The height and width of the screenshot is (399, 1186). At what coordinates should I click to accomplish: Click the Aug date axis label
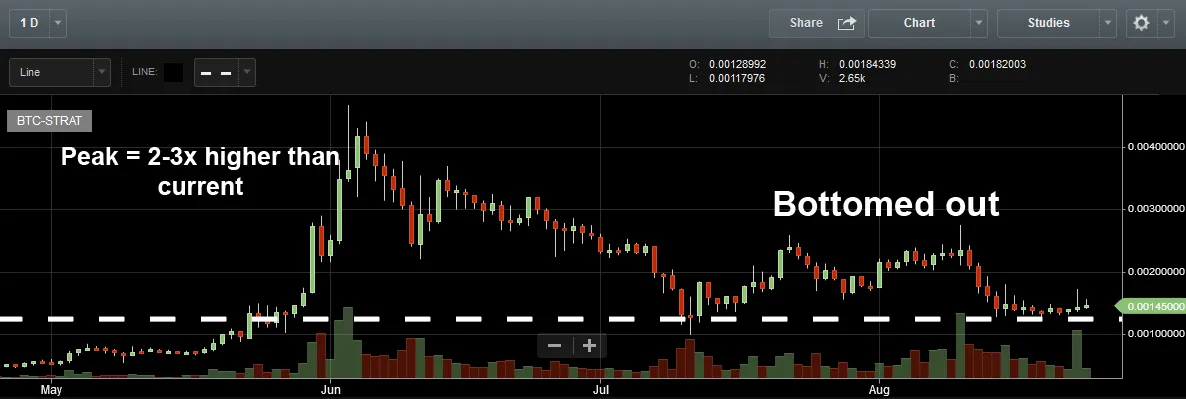click(878, 390)
